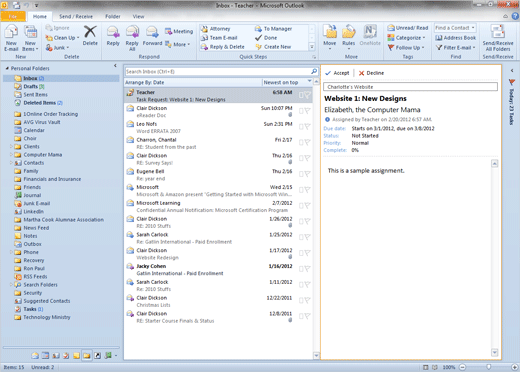Click the Address Book icon

pos(439,38)
